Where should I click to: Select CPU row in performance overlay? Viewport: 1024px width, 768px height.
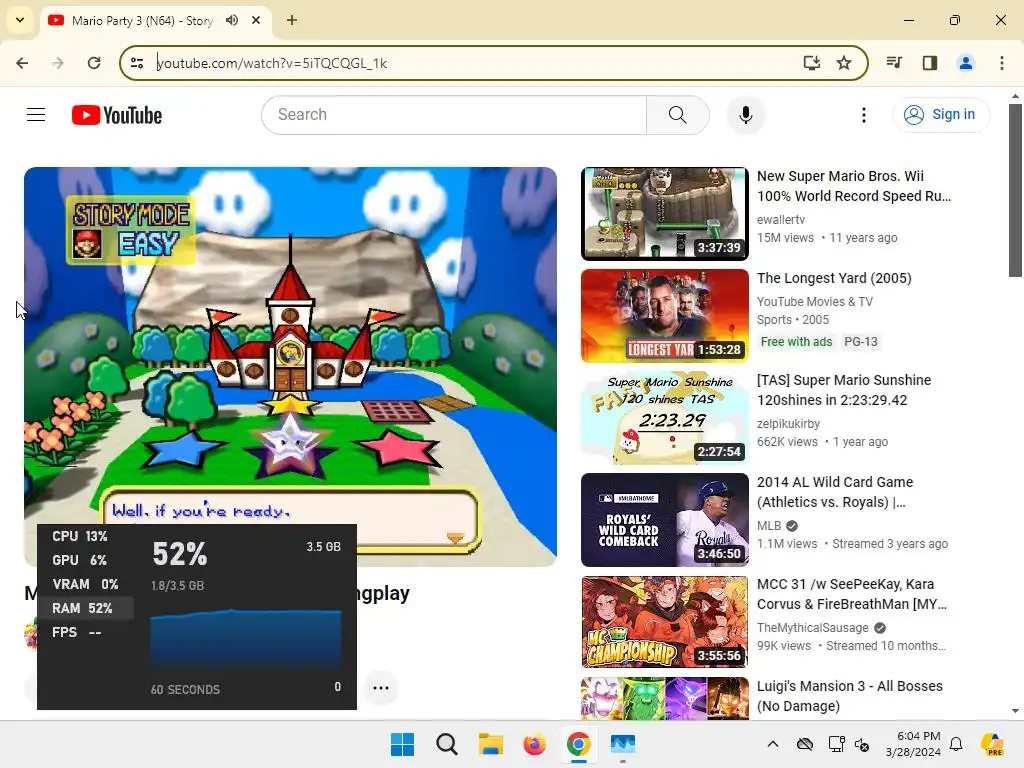[86, 536]
